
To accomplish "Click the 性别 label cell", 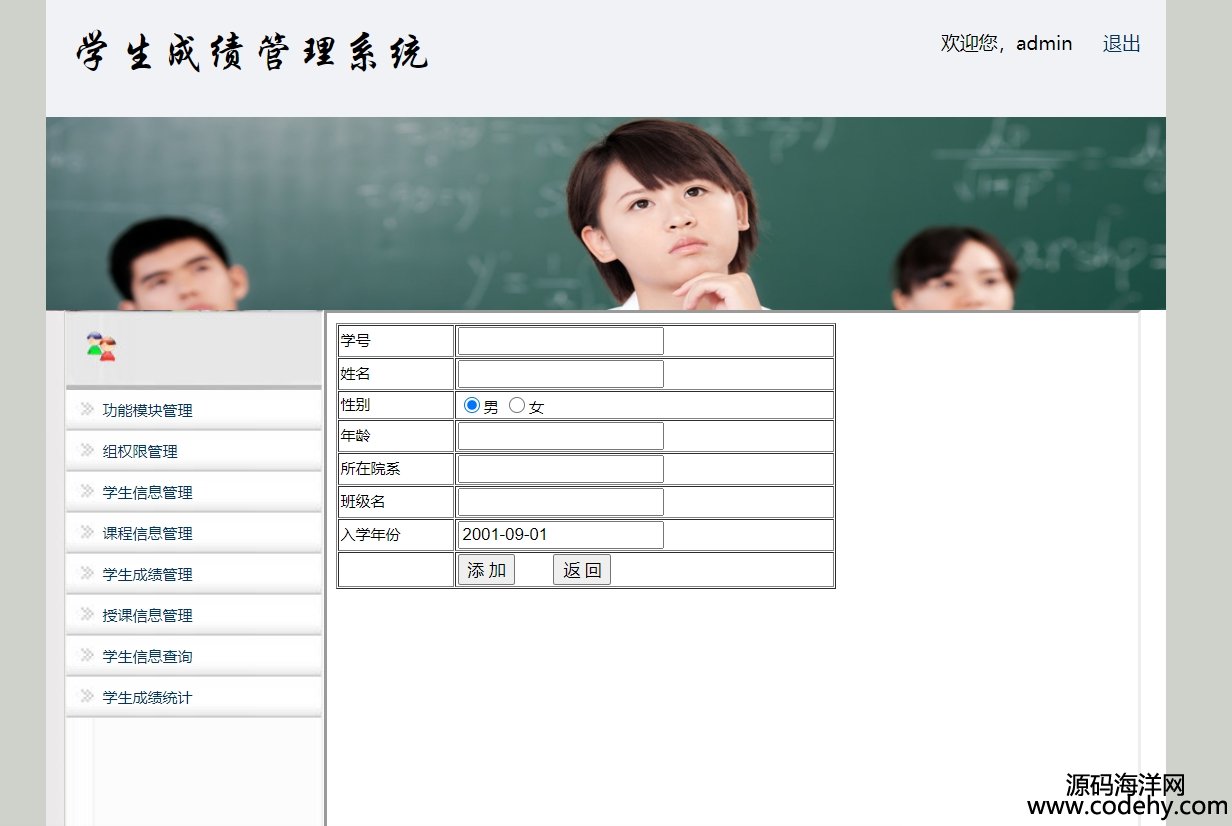I will coord(396,405).
